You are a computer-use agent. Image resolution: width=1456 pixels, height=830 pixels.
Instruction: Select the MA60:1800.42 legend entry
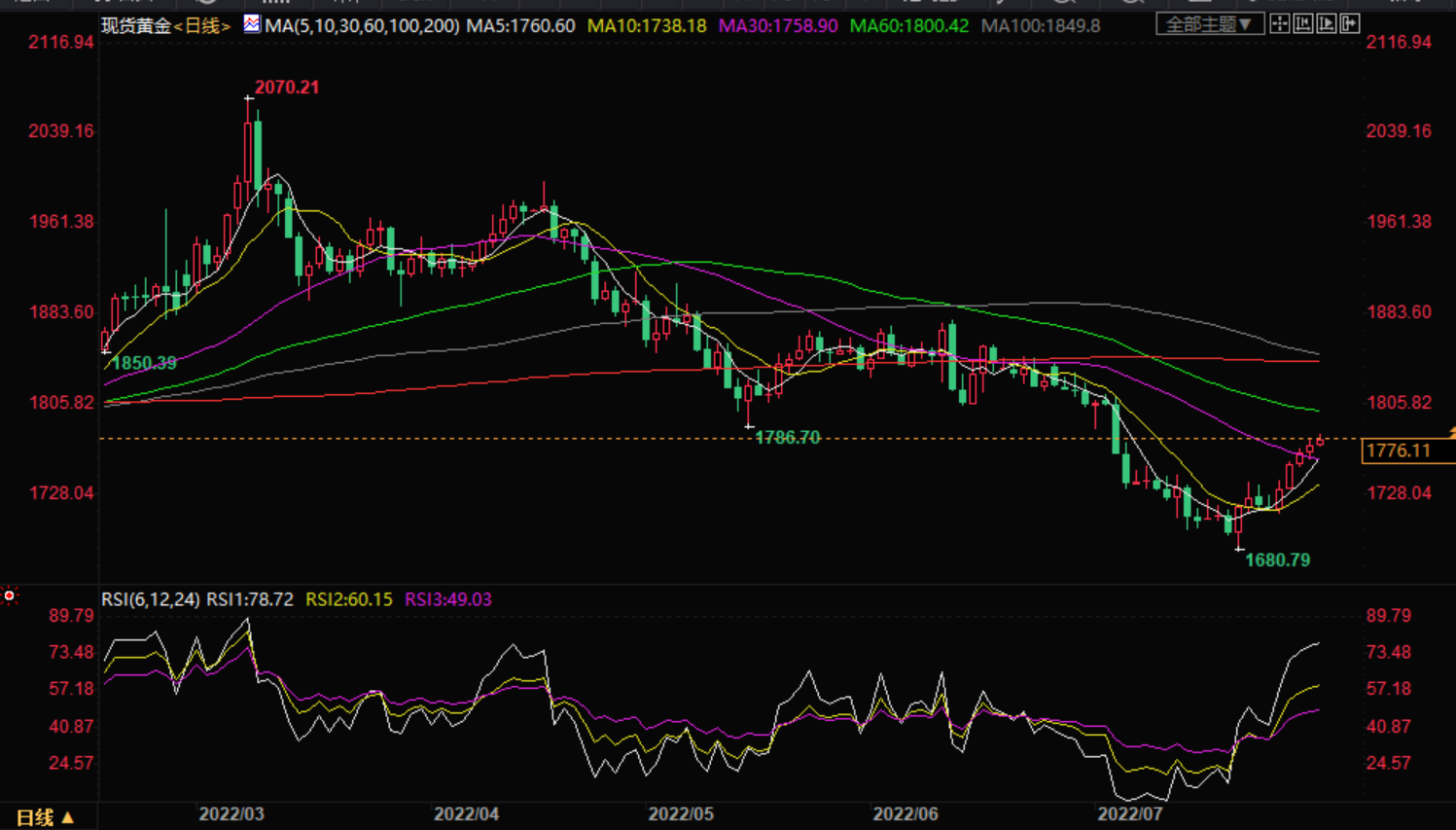point(908,26)
